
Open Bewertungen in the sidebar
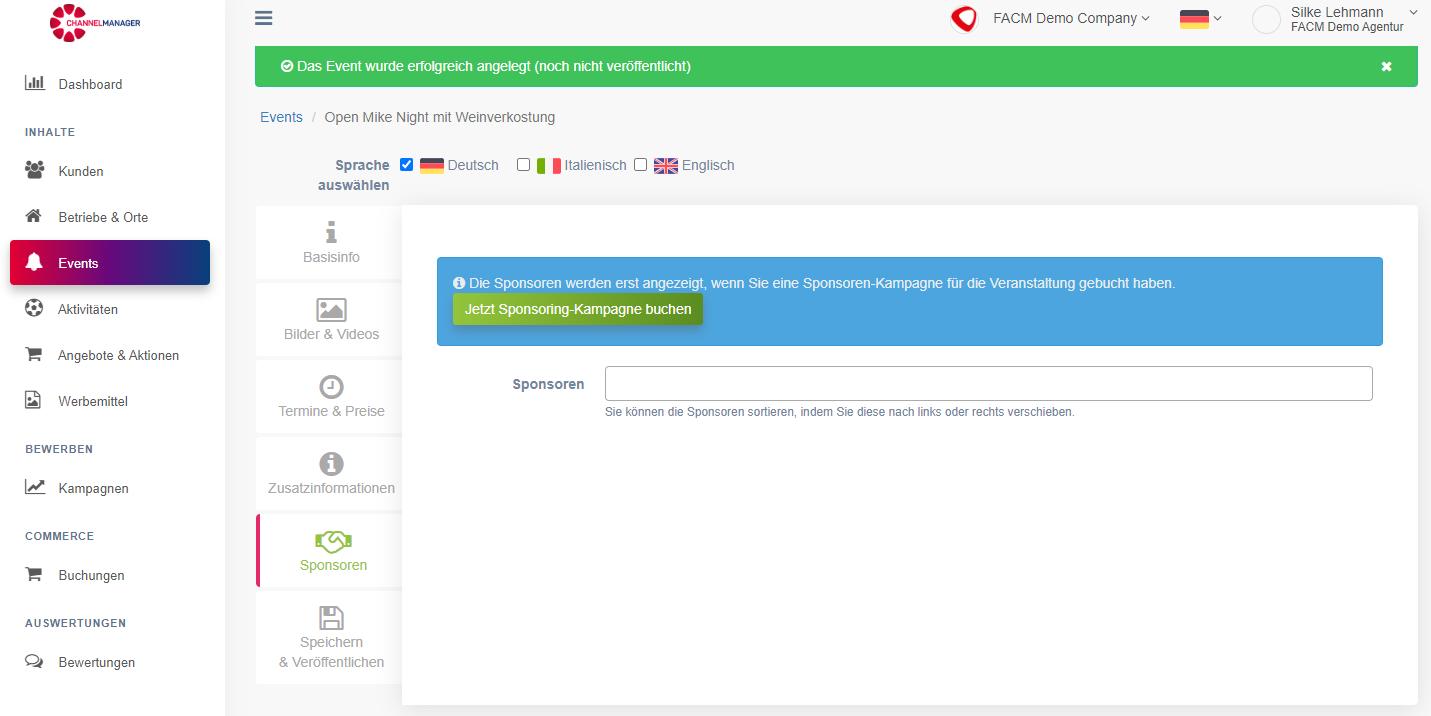pos(97,662)
